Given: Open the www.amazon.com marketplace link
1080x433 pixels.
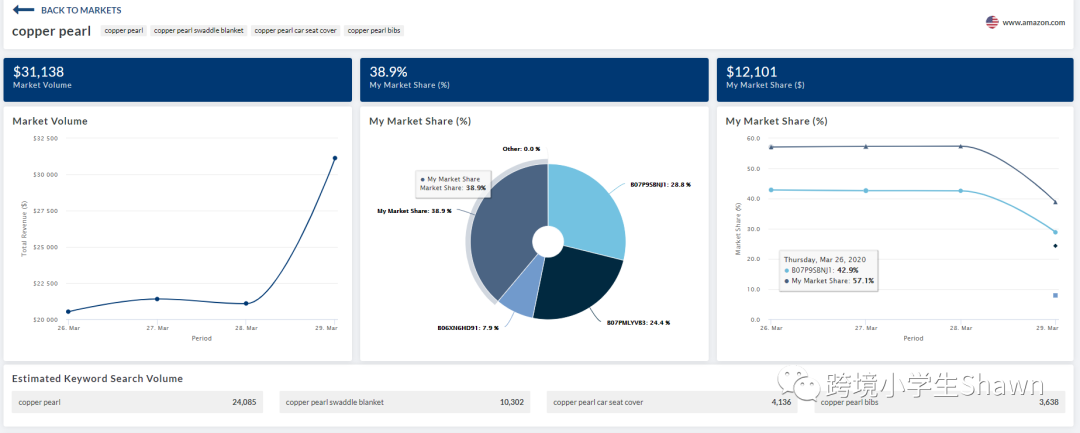Looking at the screenshot, I should 1033,22.
